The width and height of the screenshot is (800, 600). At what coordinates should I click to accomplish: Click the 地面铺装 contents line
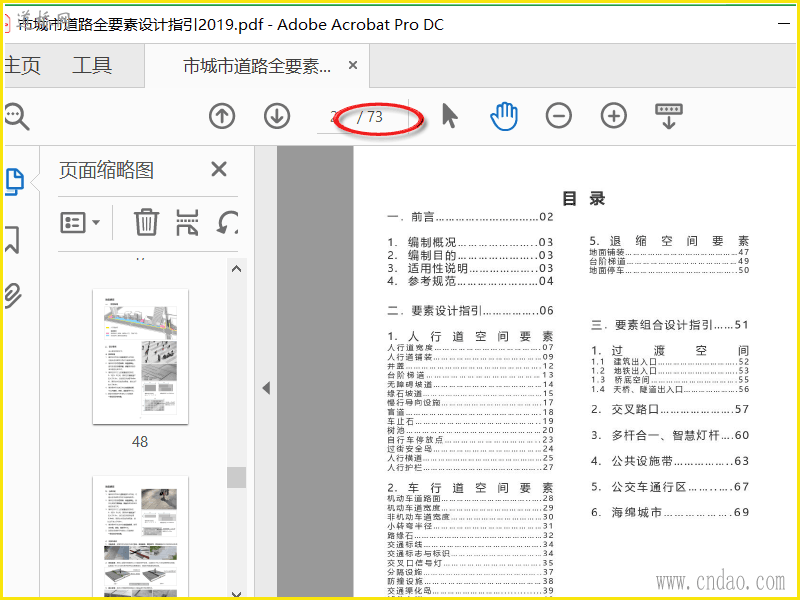pos(669,252)
